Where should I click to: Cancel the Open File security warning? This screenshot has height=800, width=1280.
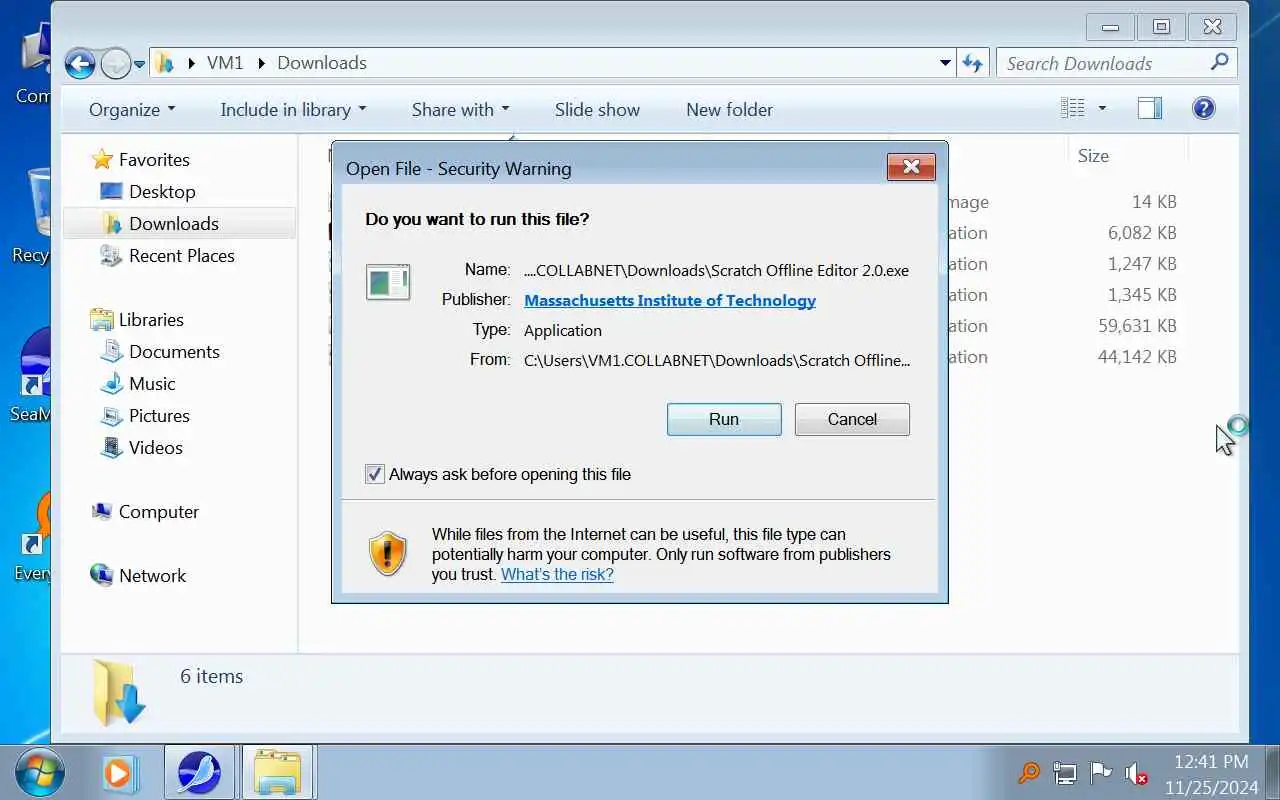coord(852,419)
